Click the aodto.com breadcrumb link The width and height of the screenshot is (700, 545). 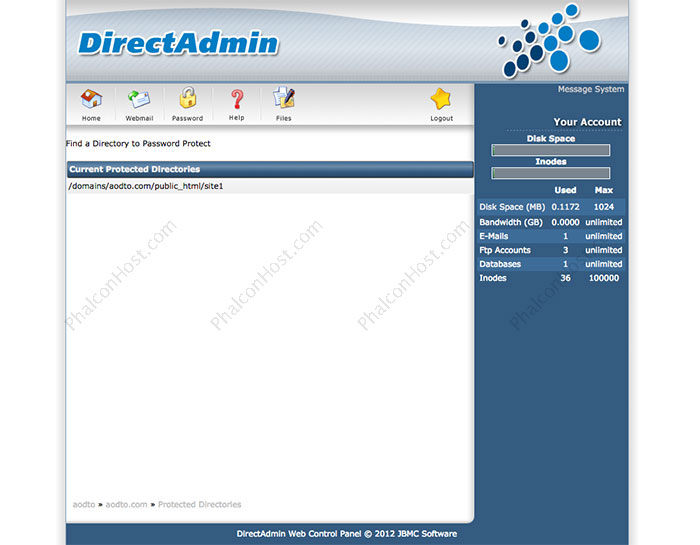(x=126, y=504)
